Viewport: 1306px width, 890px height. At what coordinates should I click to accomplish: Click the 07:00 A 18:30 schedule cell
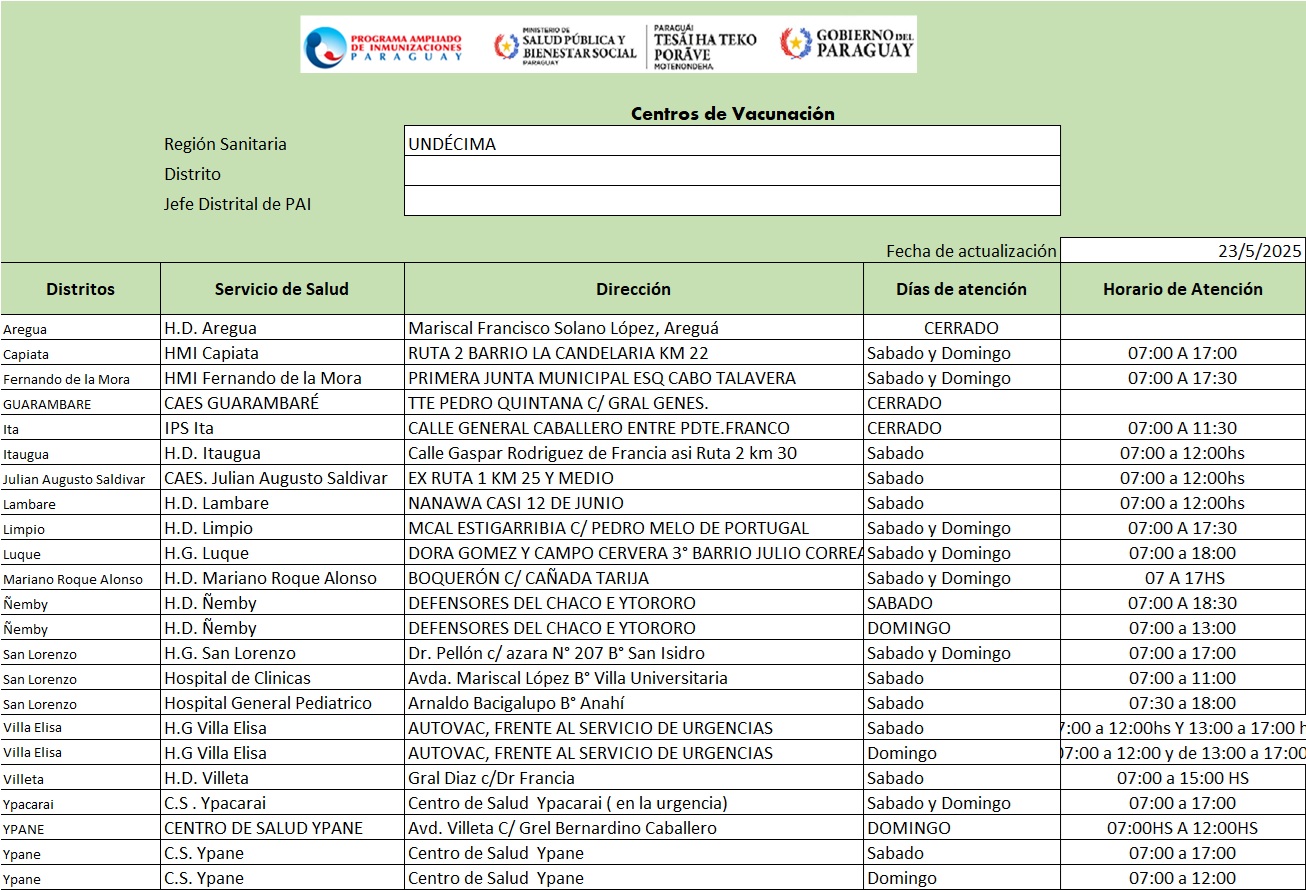tap(1183, 603)
